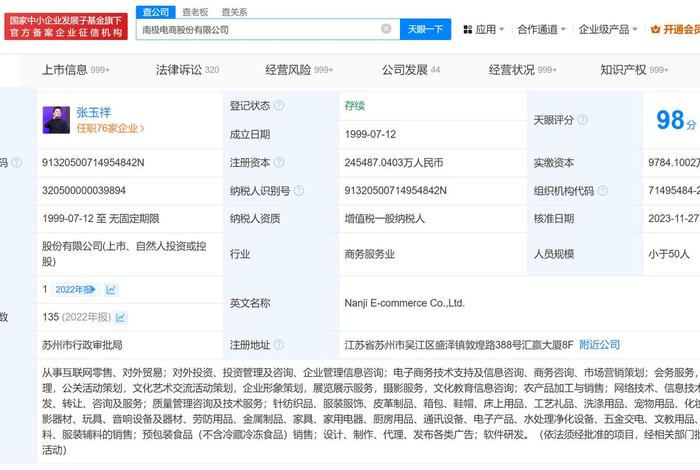Screen dimensions: 700x470
Task: Open the 知识产权 section tab
Action: [x=634, y=70]
